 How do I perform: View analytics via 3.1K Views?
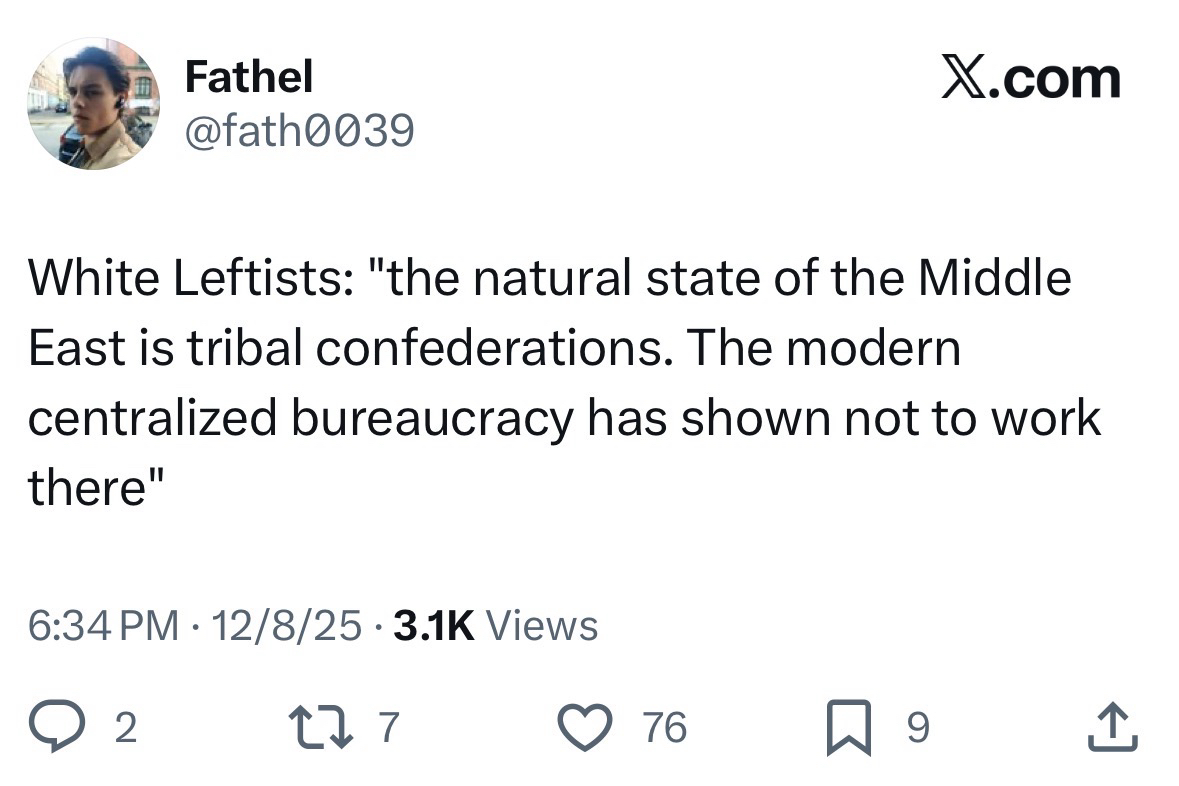[497, 627]
